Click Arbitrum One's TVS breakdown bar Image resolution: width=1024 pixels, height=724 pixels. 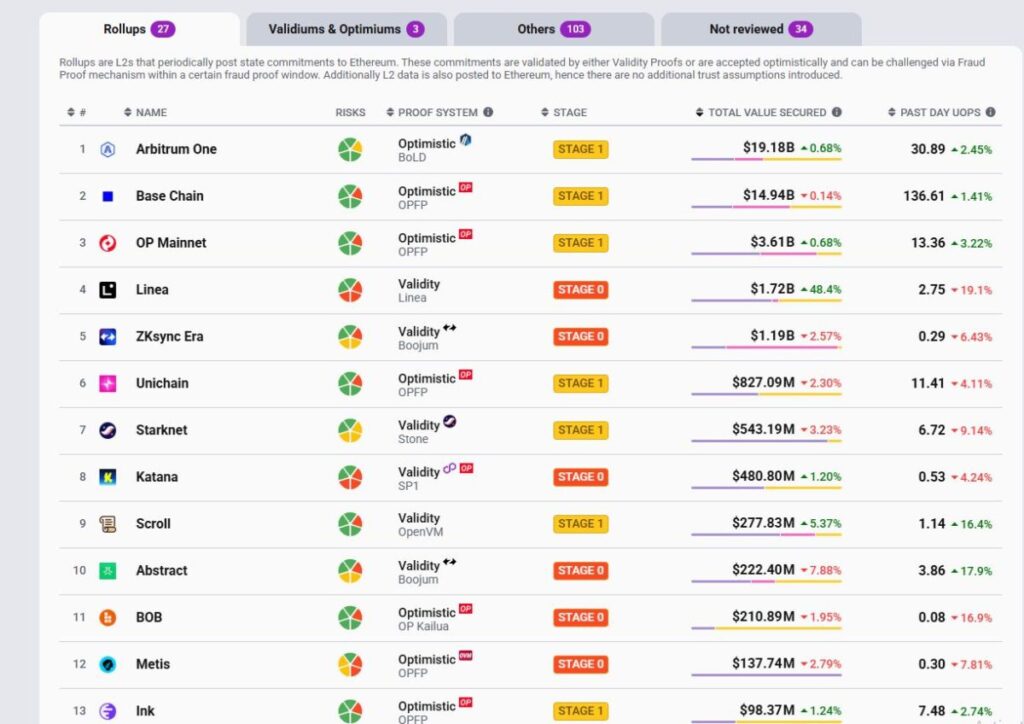[x=766, y=159]
